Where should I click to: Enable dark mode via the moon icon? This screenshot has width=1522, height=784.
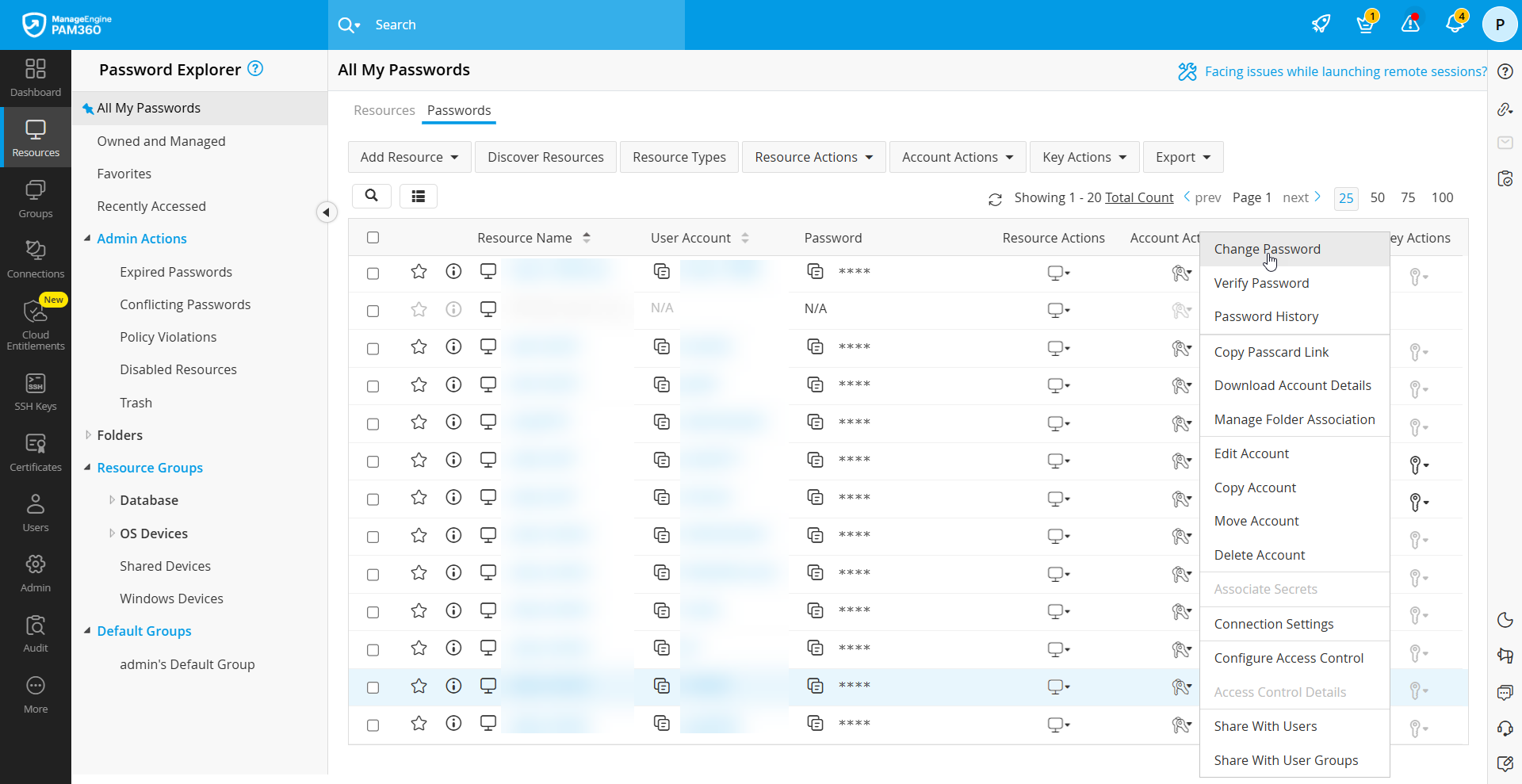tap(1505, 620)
